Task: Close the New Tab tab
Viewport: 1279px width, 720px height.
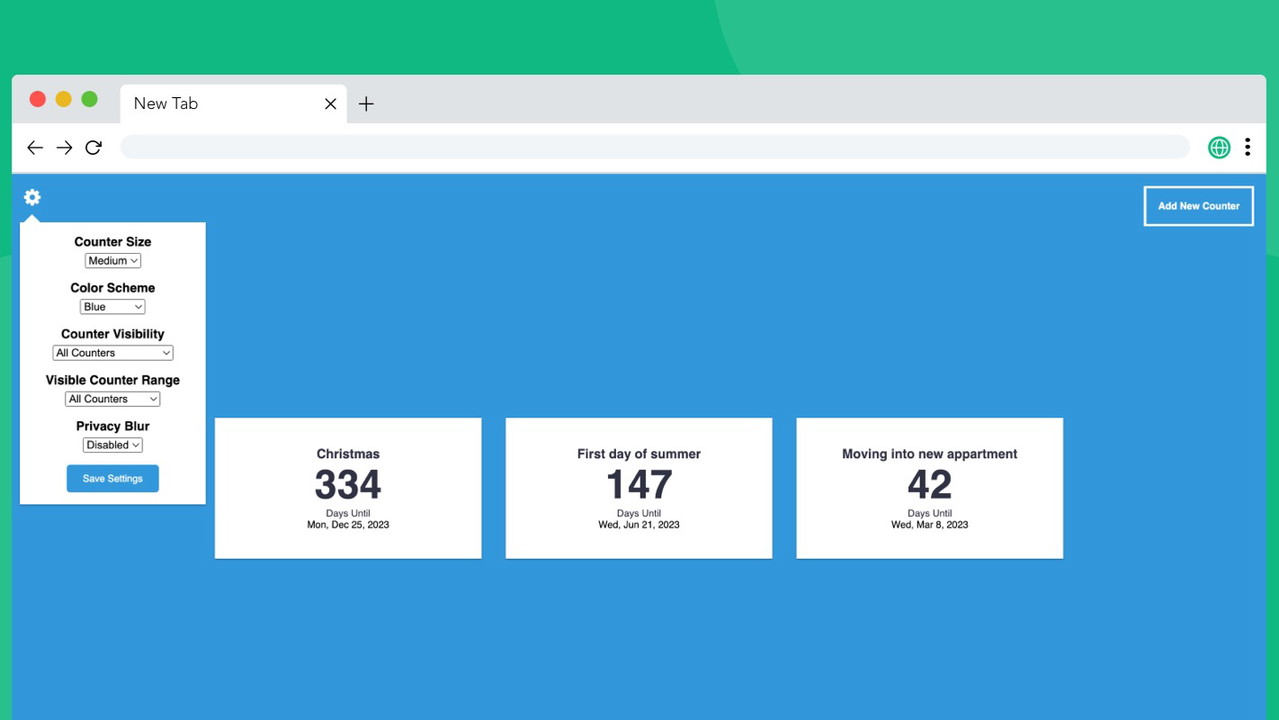Action: pyautogui.click(x=330, y=104)
